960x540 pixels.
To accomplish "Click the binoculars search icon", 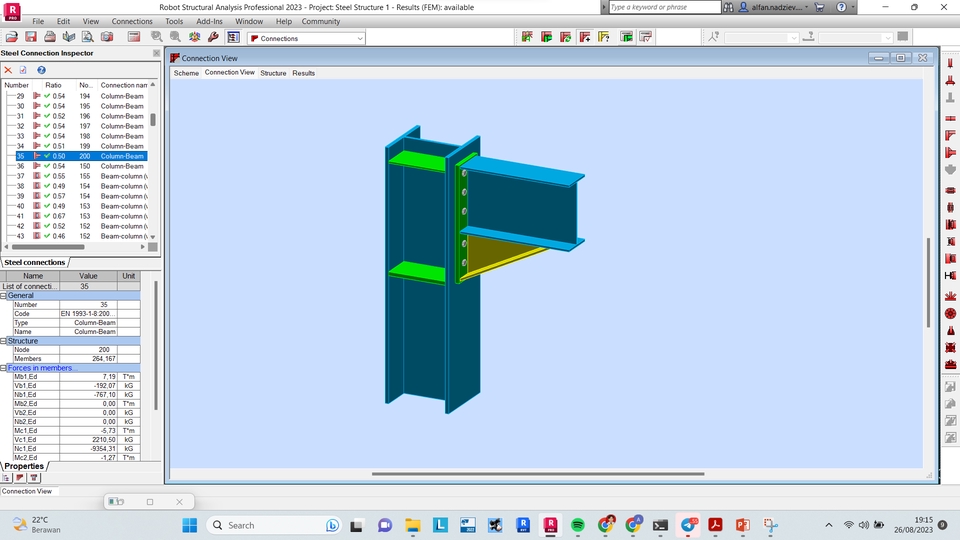I will point(729,7).
